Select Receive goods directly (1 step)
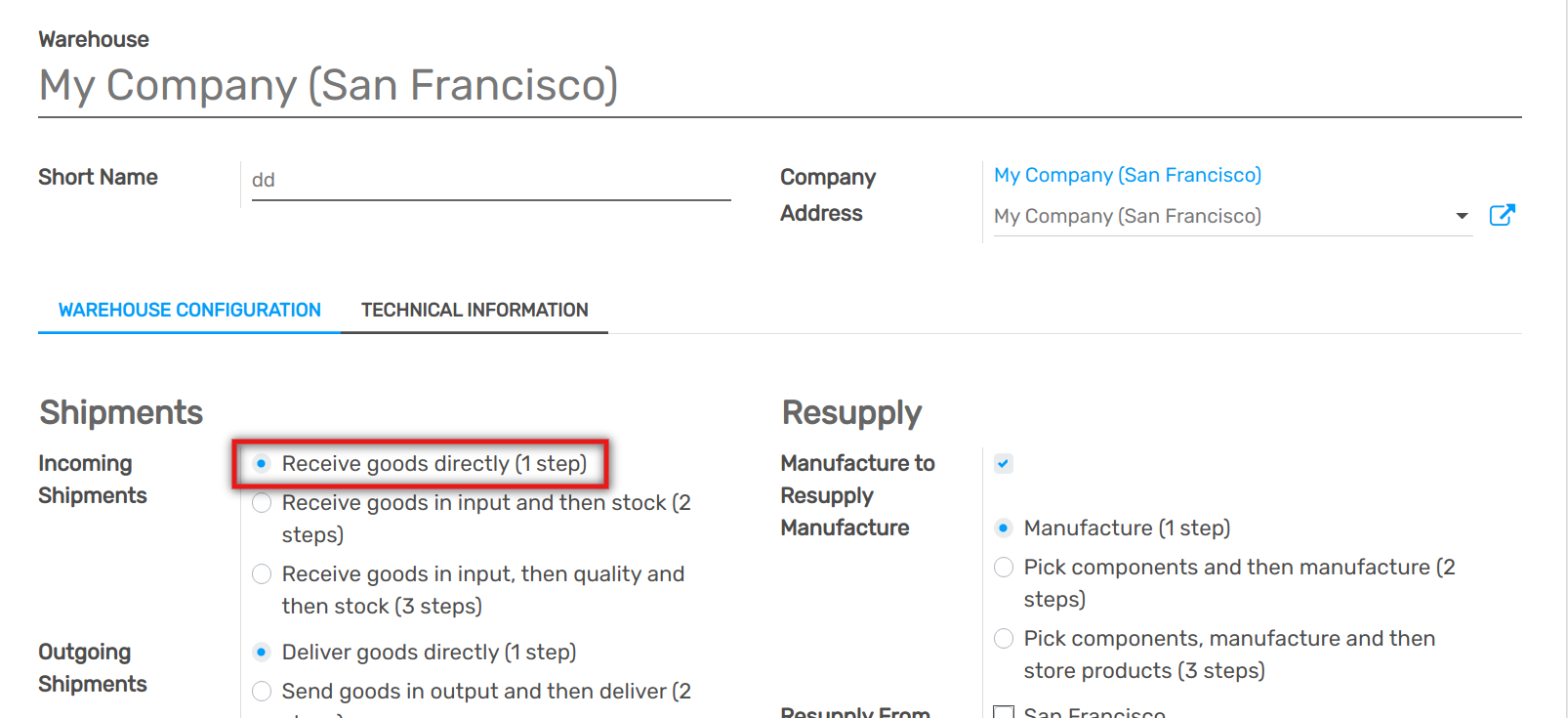The height and width of the screenshot is (718, 1568). click(262, 463)
